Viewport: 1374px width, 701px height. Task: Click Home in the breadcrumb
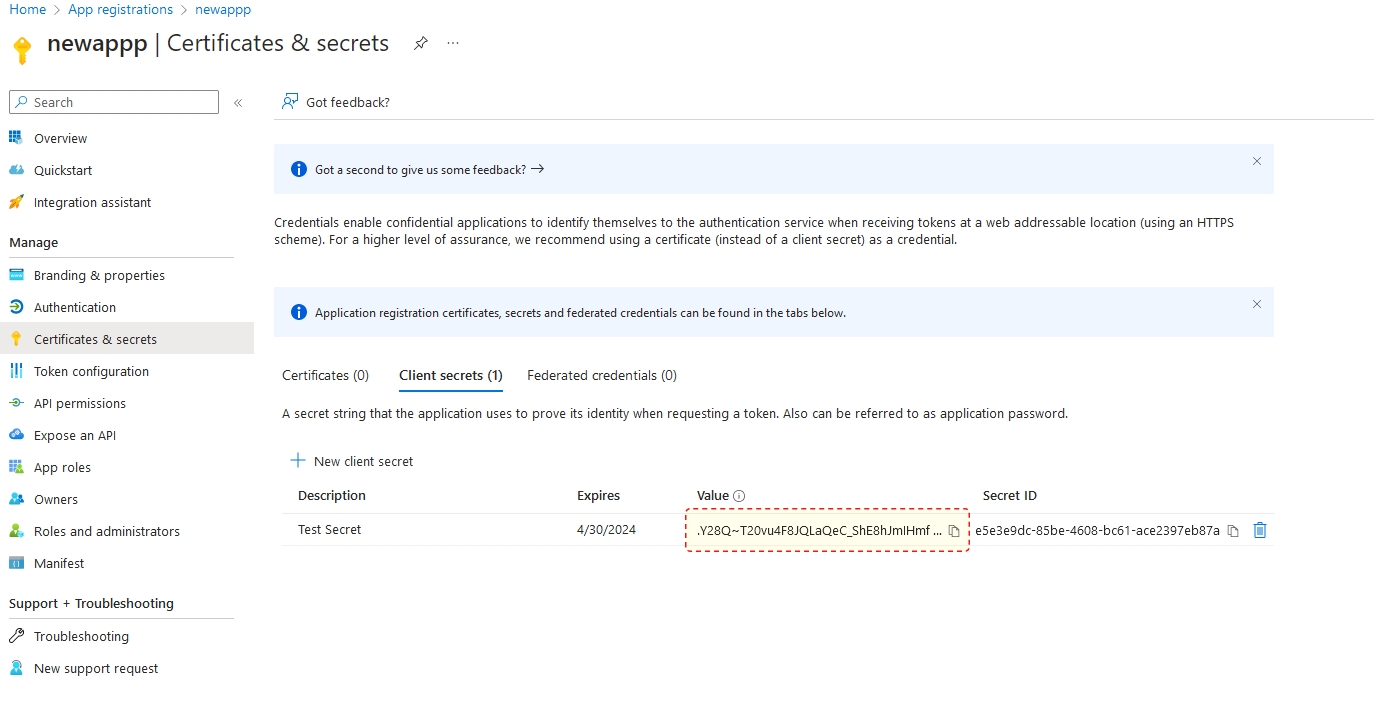[27, 9]
